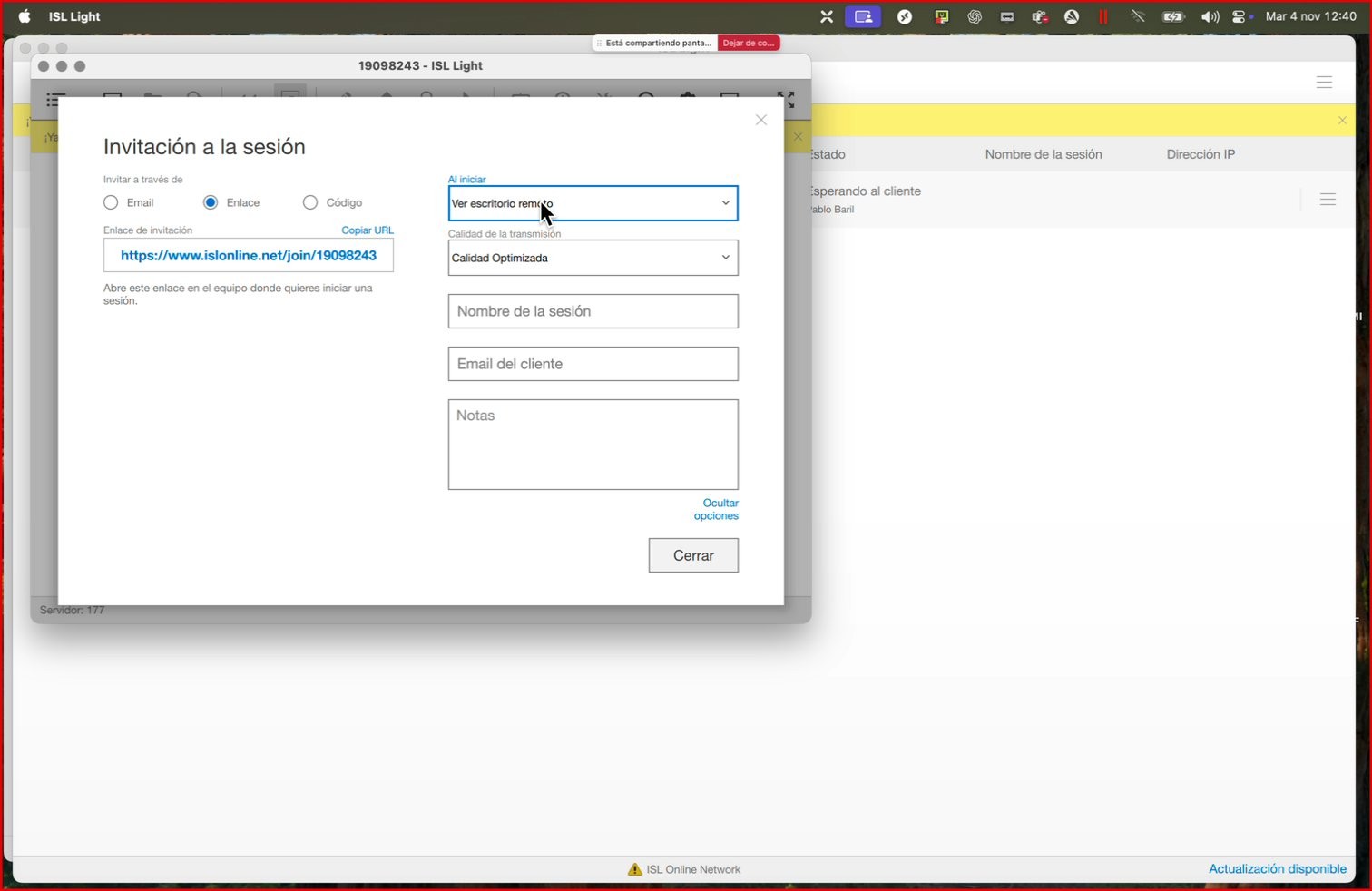The image size is (1372, 891).
Task: Open the volume control in the menu bar
Action: click(1210, 16)
